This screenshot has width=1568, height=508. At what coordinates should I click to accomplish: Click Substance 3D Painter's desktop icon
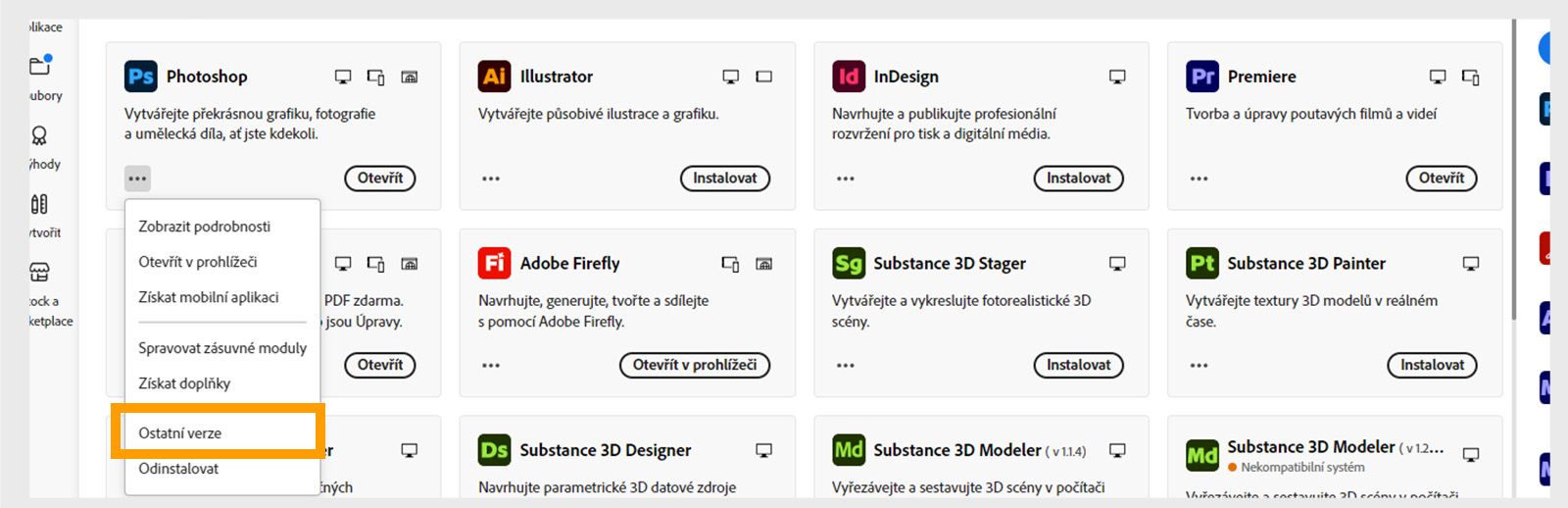click(1471, 264)
